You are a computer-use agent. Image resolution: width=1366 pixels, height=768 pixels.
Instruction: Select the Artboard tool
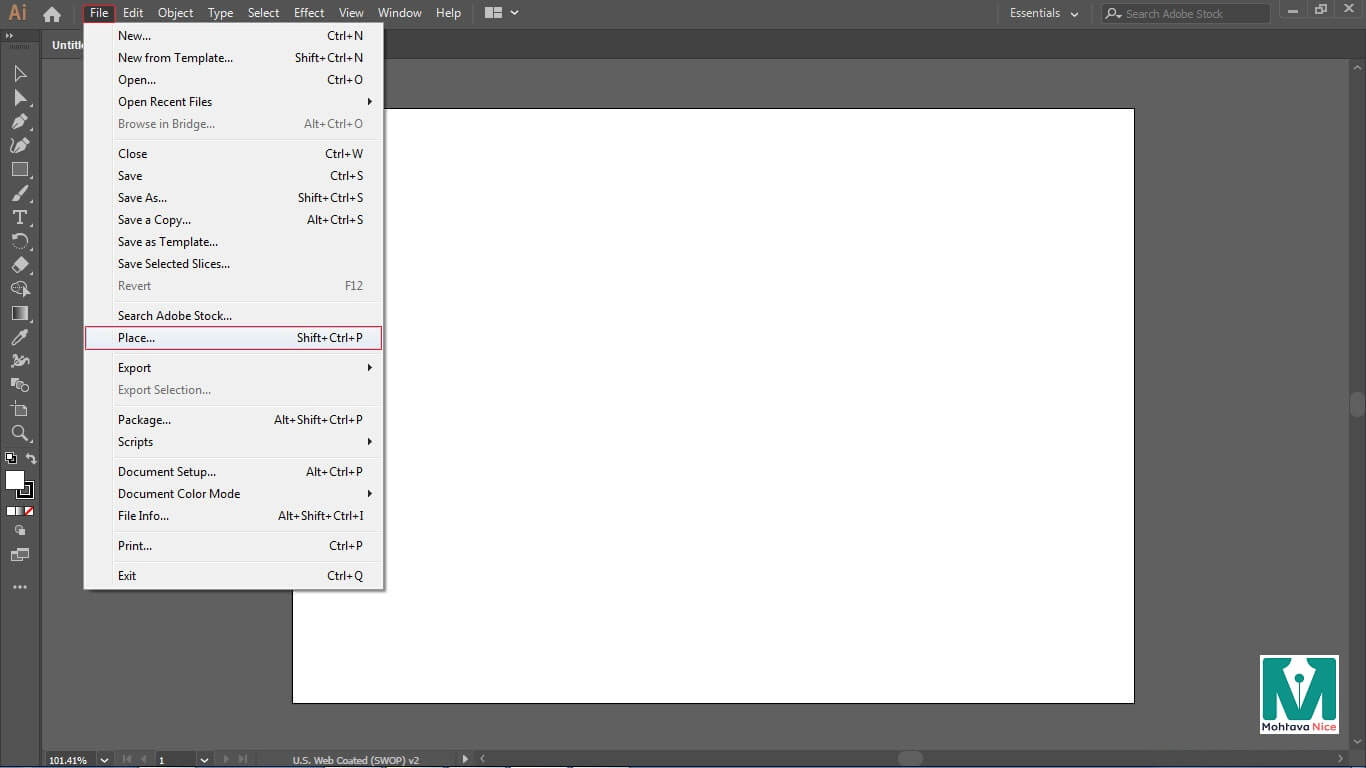click(20, 409)
